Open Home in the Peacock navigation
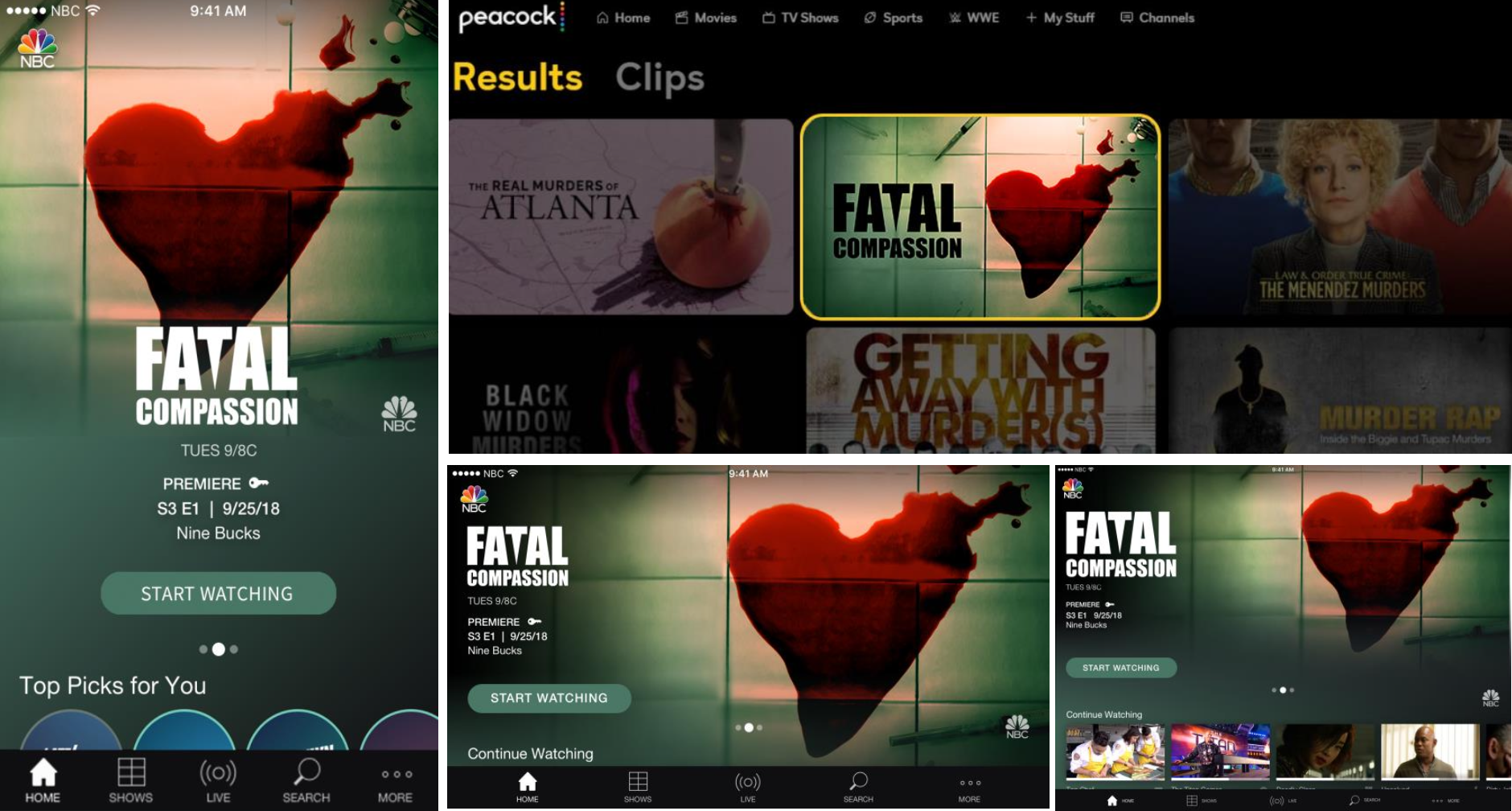Screen dimensions: 1512x811 (x=623, y=18)
